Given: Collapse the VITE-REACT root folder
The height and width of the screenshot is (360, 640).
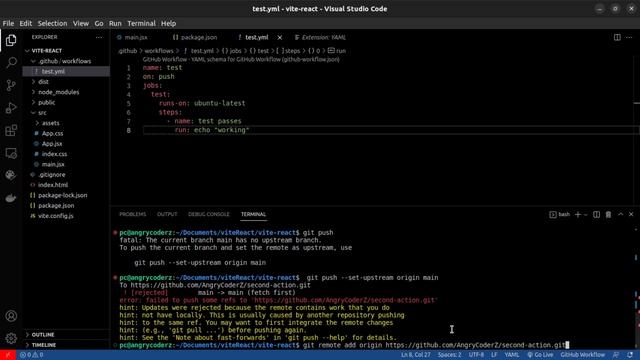Looking at the screenshot, I should (47, 51).
